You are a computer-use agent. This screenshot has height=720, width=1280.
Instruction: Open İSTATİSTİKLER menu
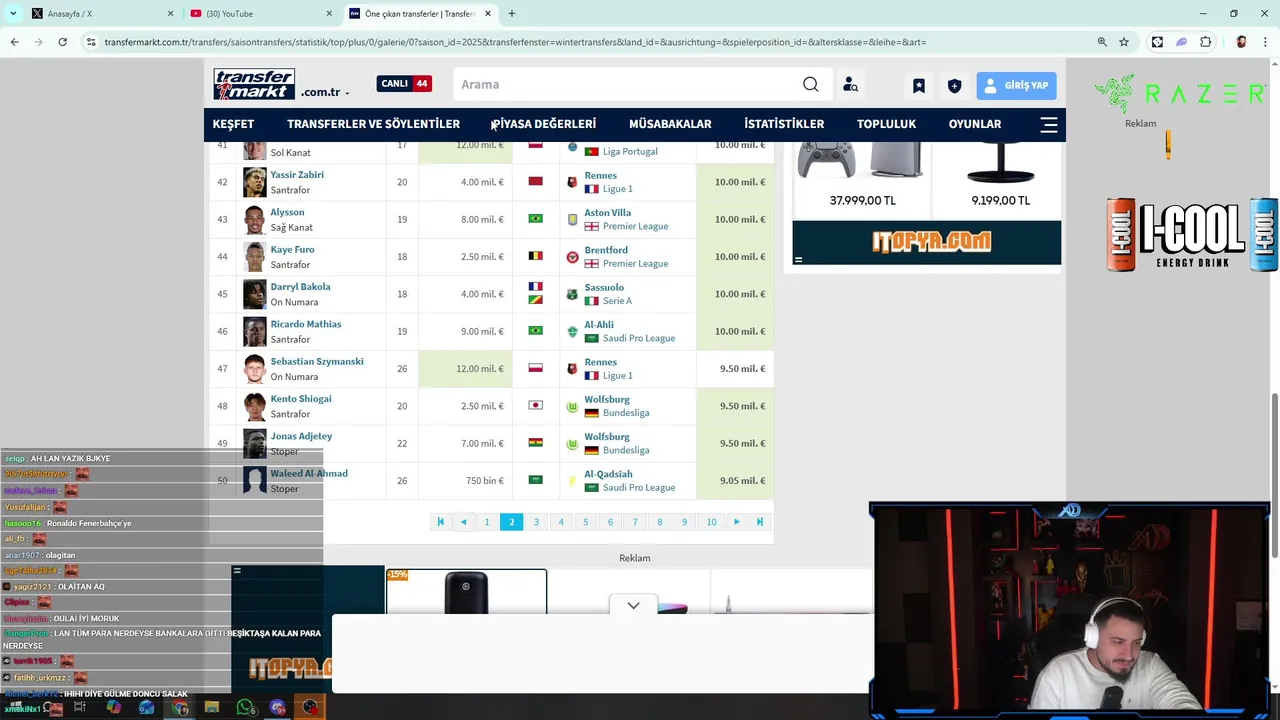coord(784,124)
